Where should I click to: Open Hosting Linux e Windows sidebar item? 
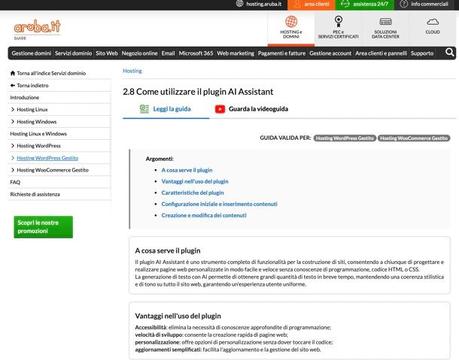[38, 134]
